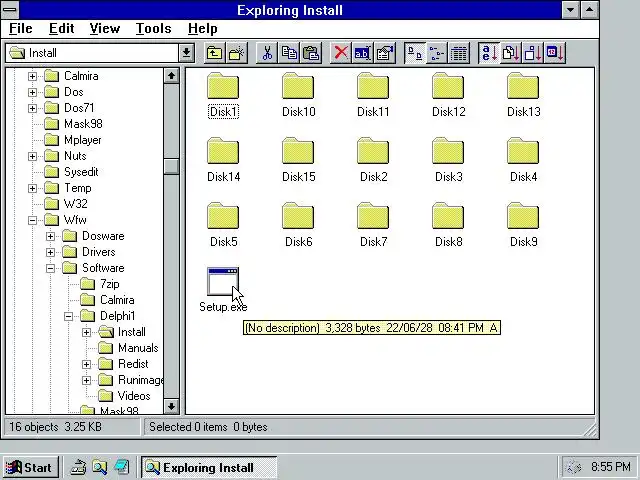The image size is (640, 480).
Task: Expand the Drivers tree node
Action: [50, 252]
